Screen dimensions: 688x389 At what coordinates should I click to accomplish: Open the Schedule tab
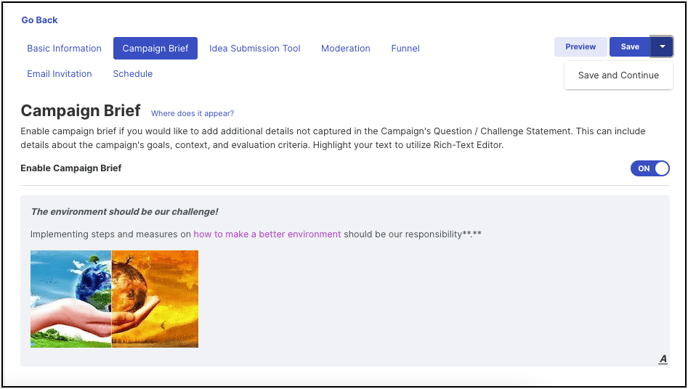click(133, 74)
